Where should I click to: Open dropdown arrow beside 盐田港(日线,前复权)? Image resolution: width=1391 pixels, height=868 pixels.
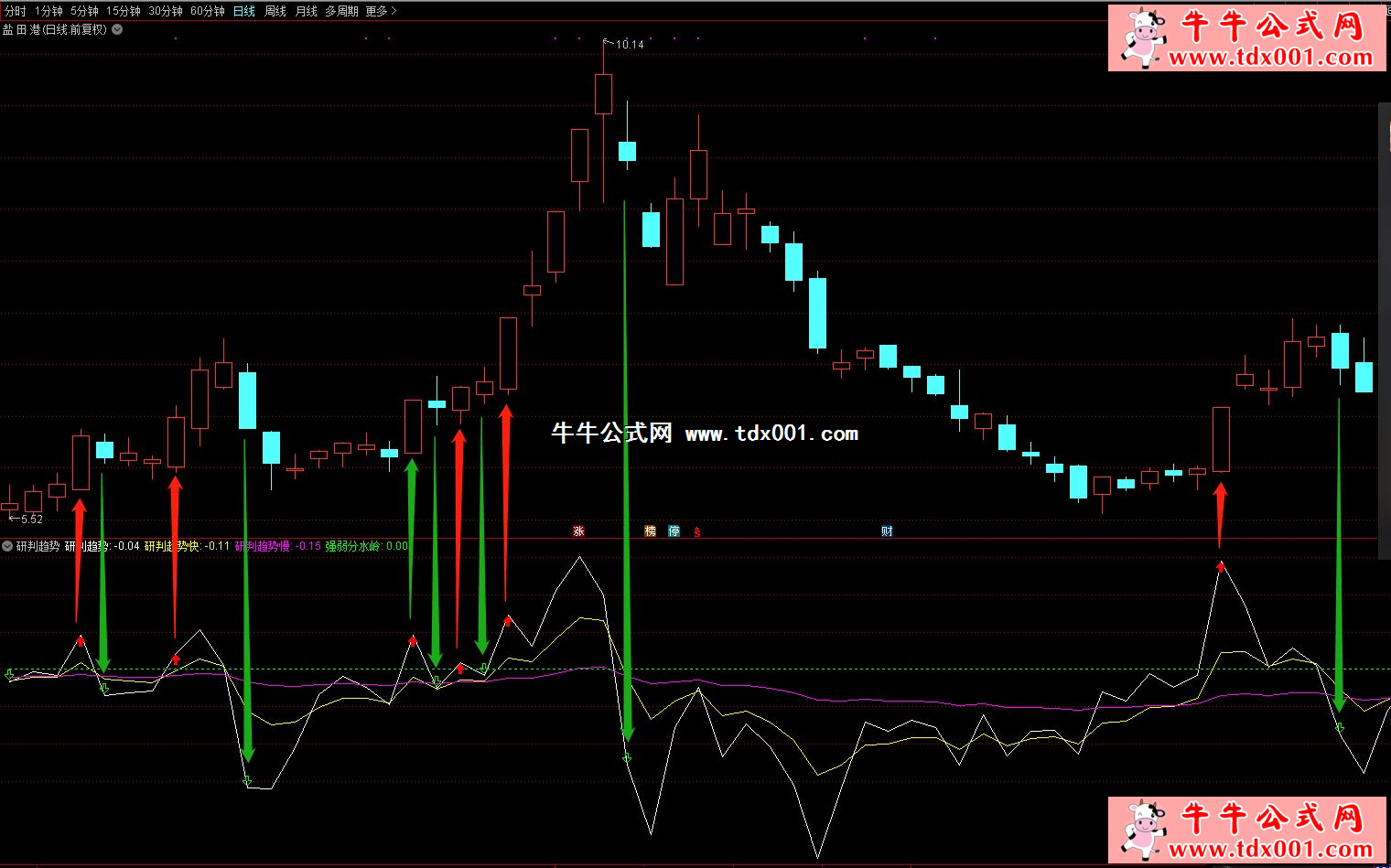117,29
